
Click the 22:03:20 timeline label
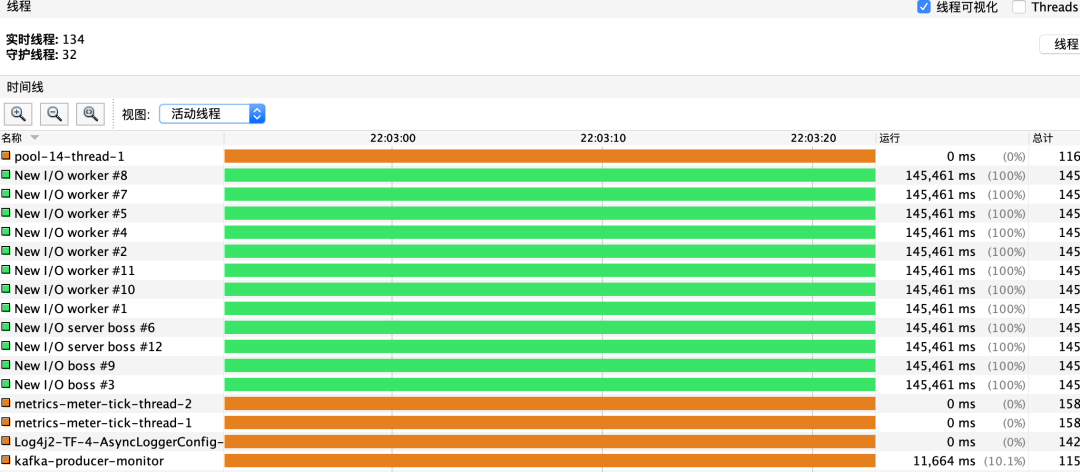[813, 138]
